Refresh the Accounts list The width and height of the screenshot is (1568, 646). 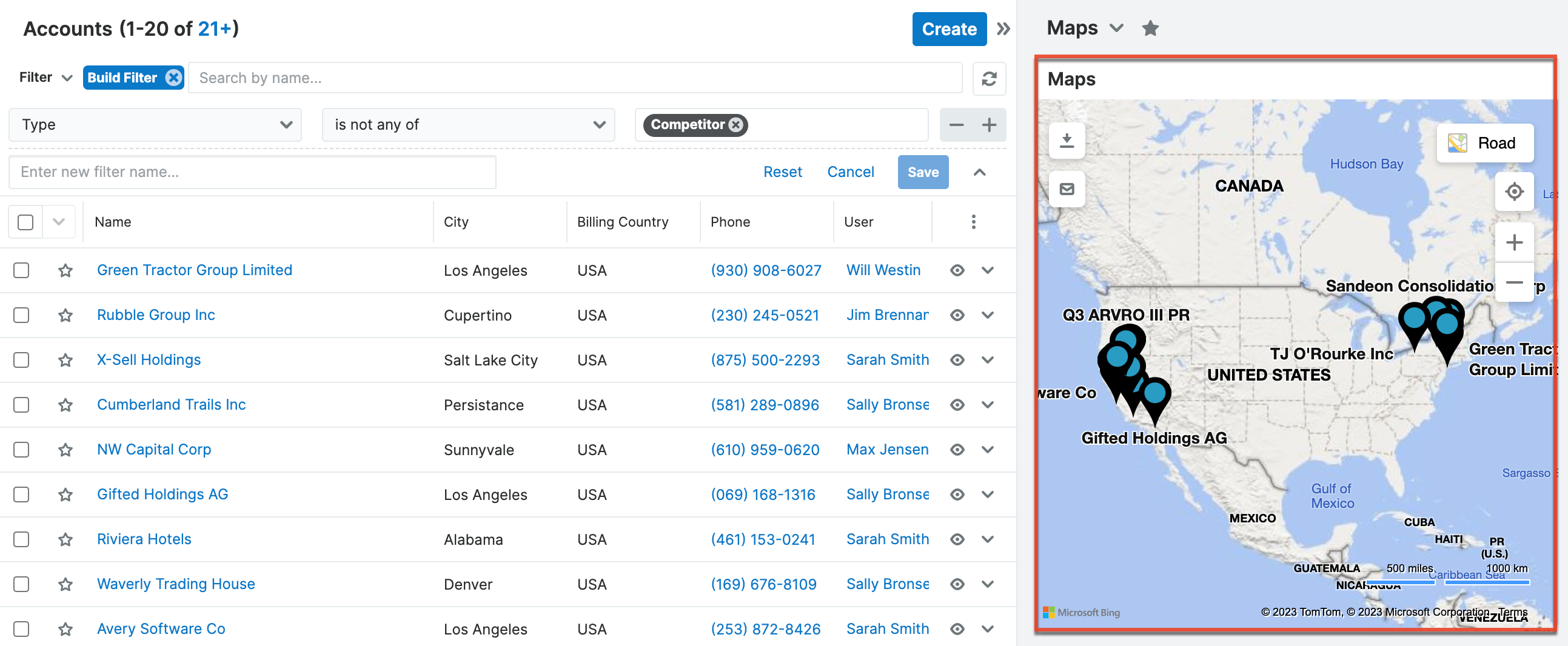[989, 78]
